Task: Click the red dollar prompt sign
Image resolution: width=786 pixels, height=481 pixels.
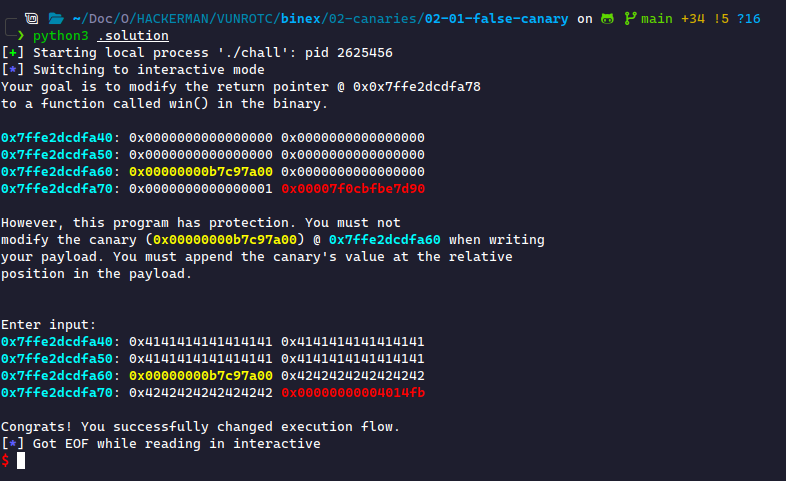Action: point(6,460)
